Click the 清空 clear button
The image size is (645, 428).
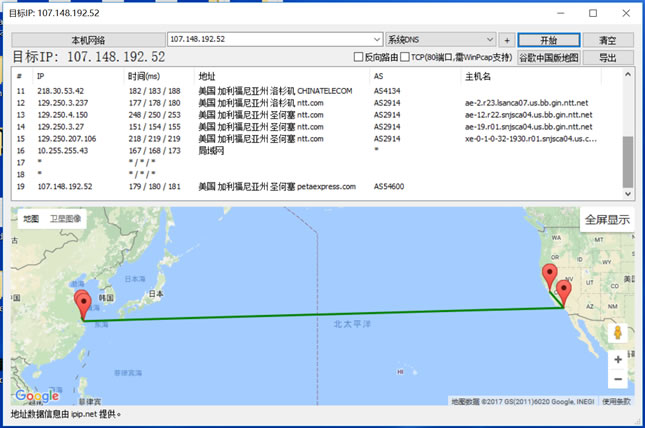click(x=607, y=40)
